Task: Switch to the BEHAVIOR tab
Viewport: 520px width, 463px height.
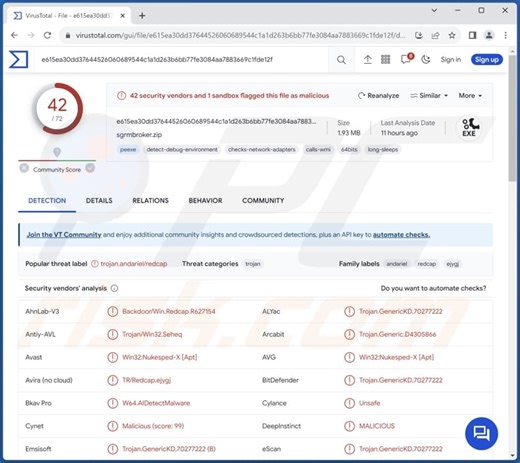Action: 205,201
